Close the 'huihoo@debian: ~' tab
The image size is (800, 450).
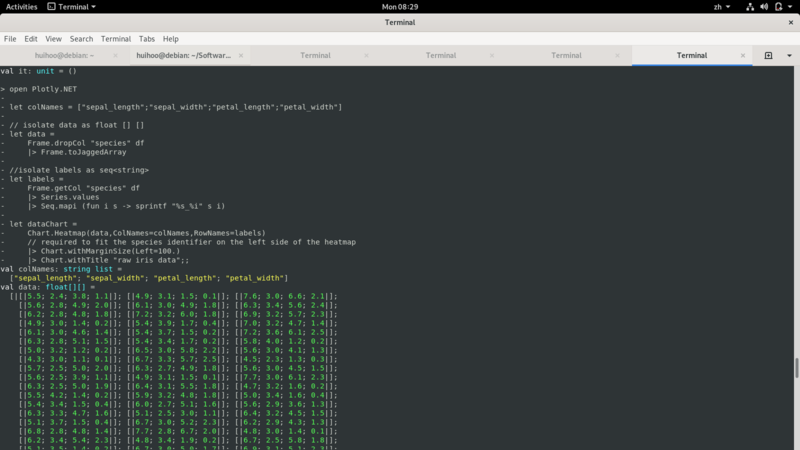(115, 56)
